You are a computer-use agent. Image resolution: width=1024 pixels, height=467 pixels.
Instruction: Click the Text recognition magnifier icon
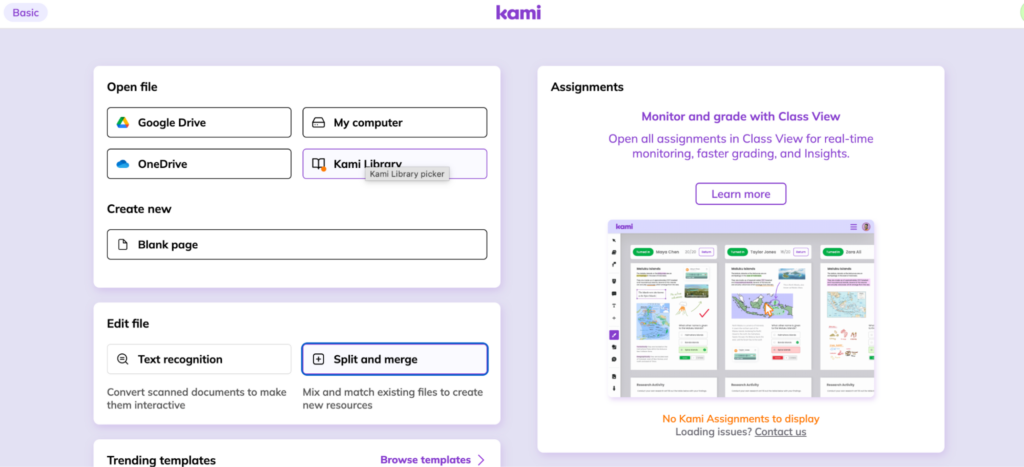122,359
